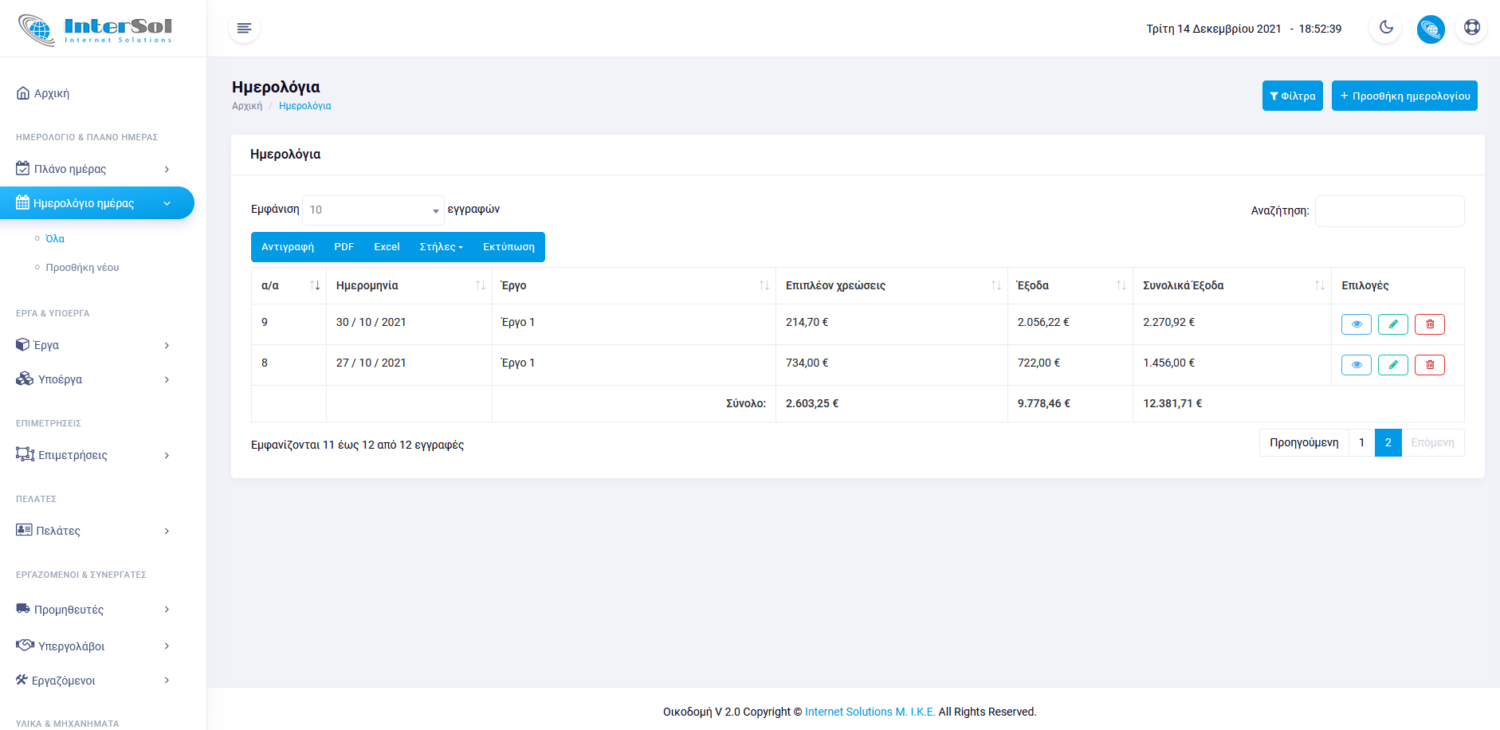Click the Προσθήκη ημερολογίου button
1500x730 pixels.
[x=1404, y=96]
